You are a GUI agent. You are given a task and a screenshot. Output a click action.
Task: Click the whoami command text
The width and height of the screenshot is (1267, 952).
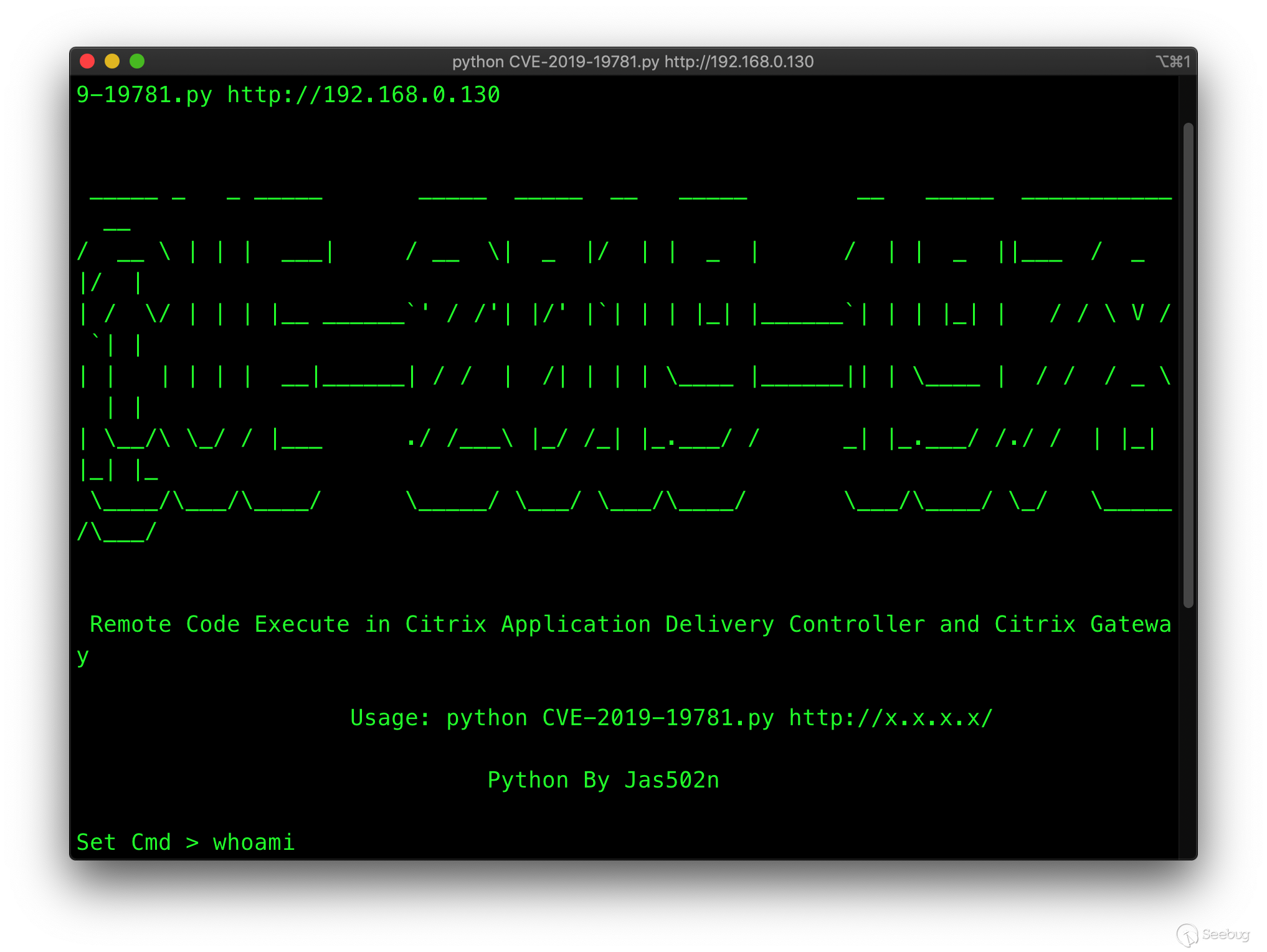254,842
